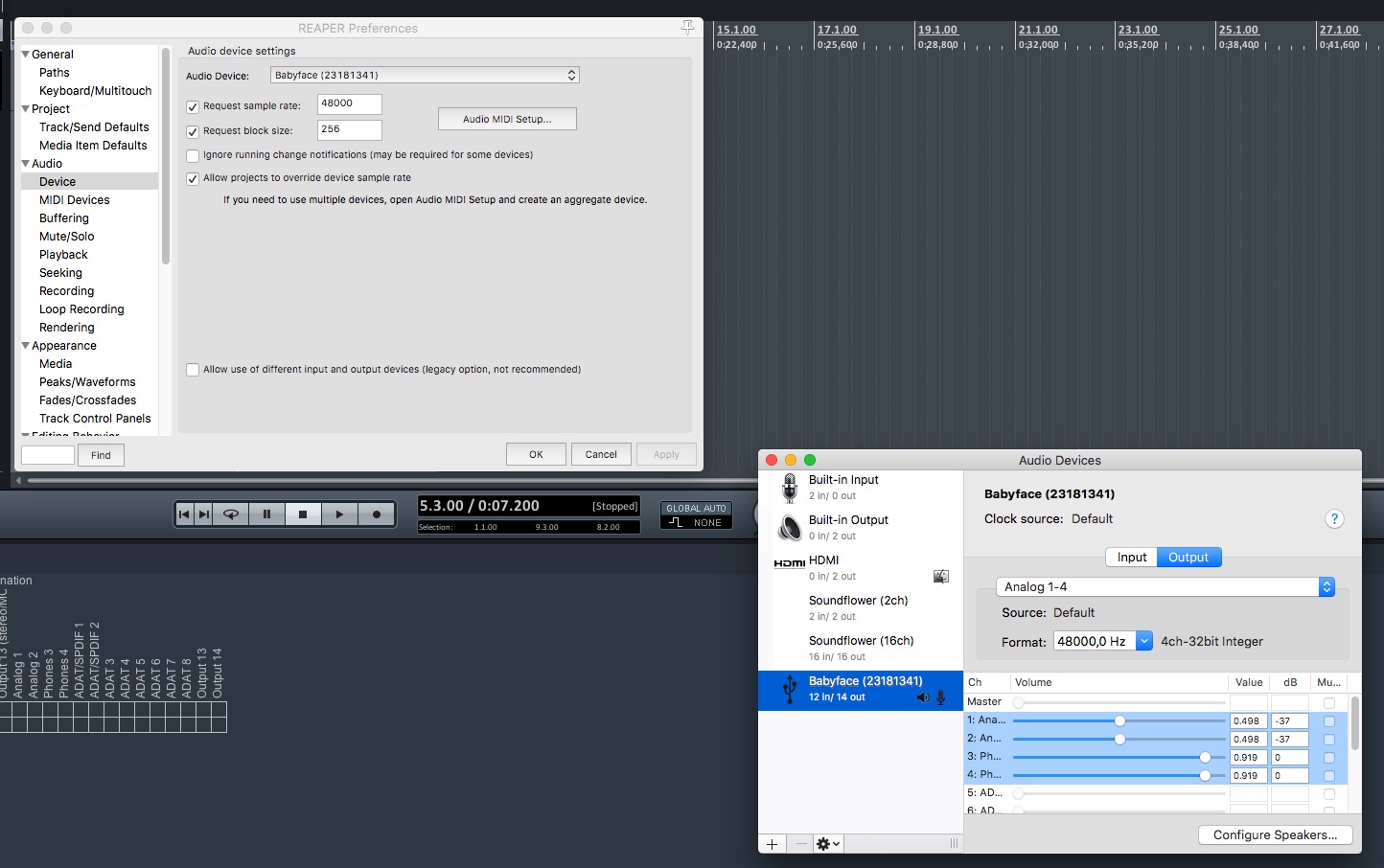
Task: Jump to project end in transport bar
Action: pos(204,514)
